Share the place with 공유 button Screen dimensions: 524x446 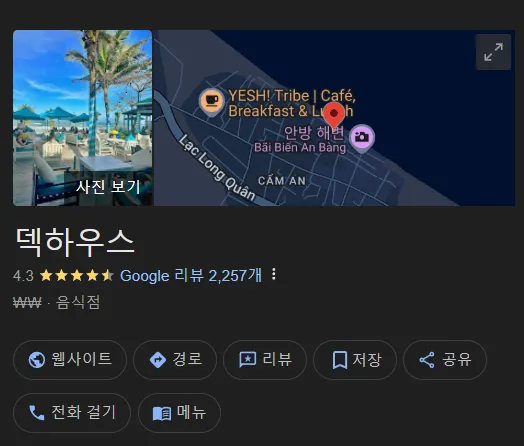445,360
